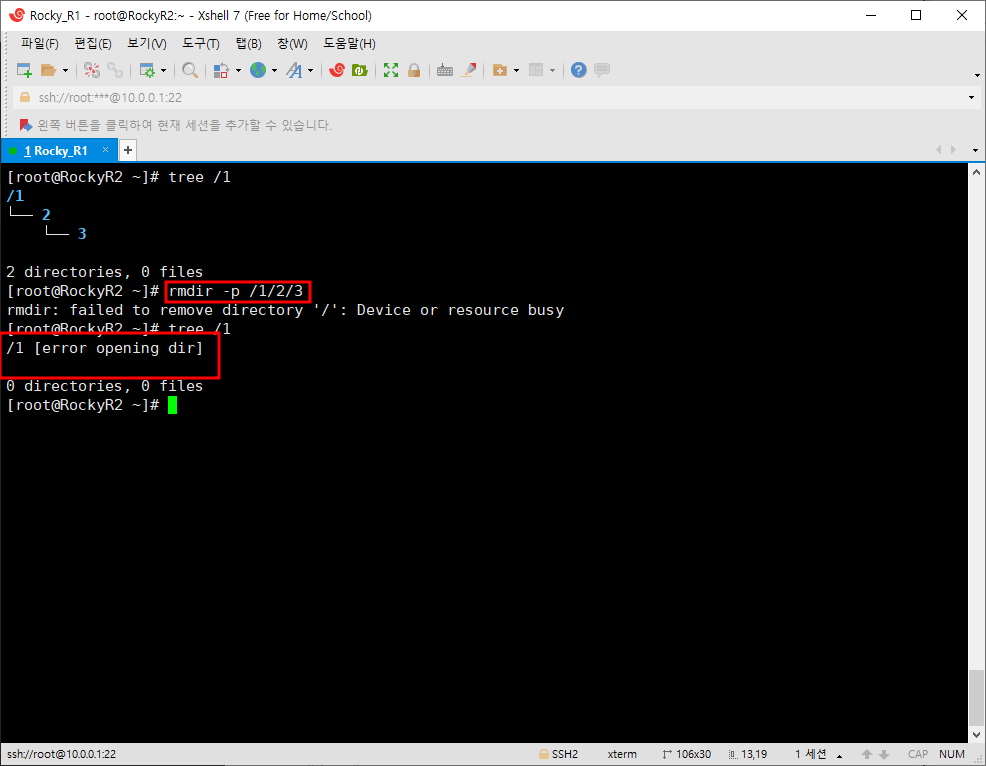Open the toolbar options arrow at far right

[977, 75]
